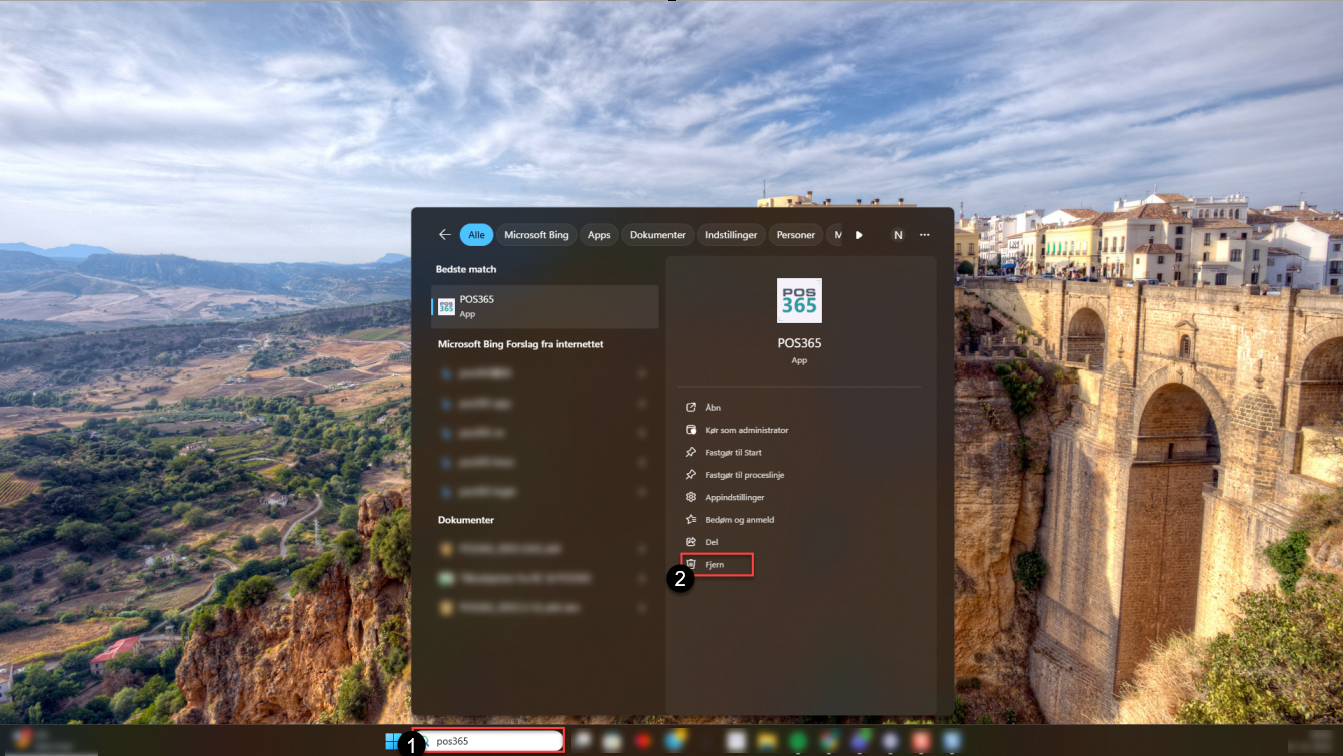Filter results by Personer
This screenshot has height=756, width=1343.
point(796,235)
